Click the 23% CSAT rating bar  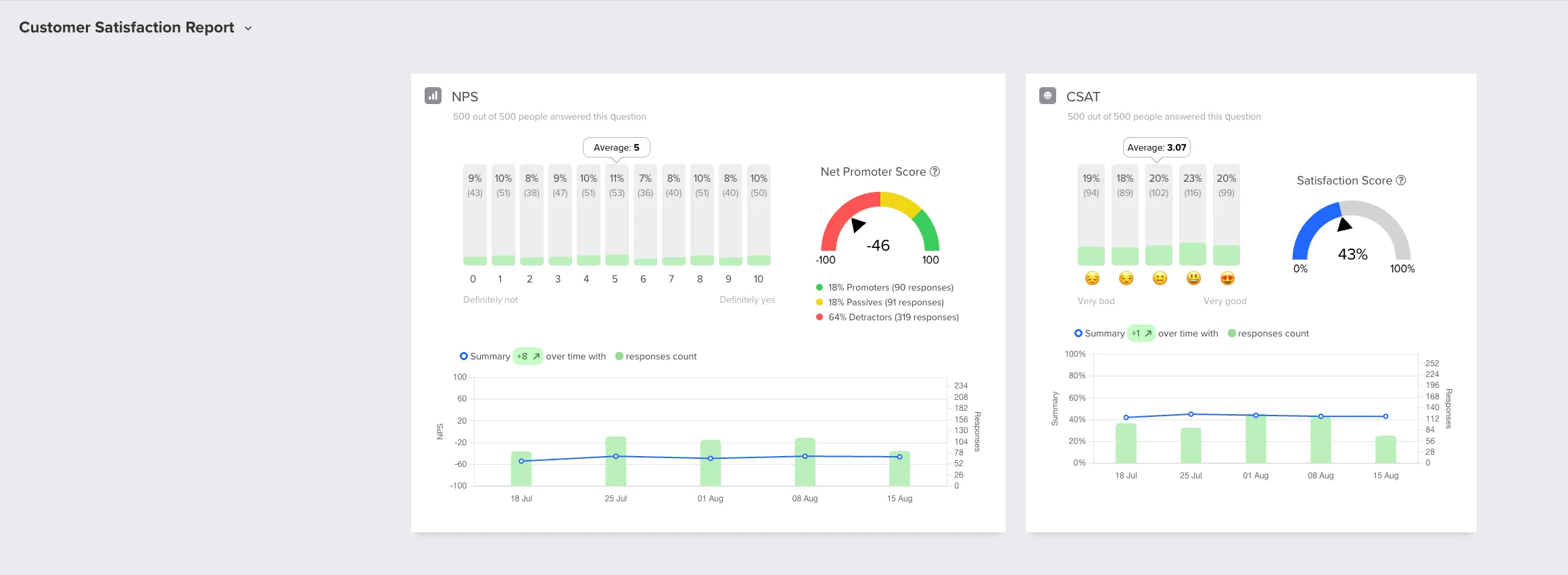click(1192, 215)
